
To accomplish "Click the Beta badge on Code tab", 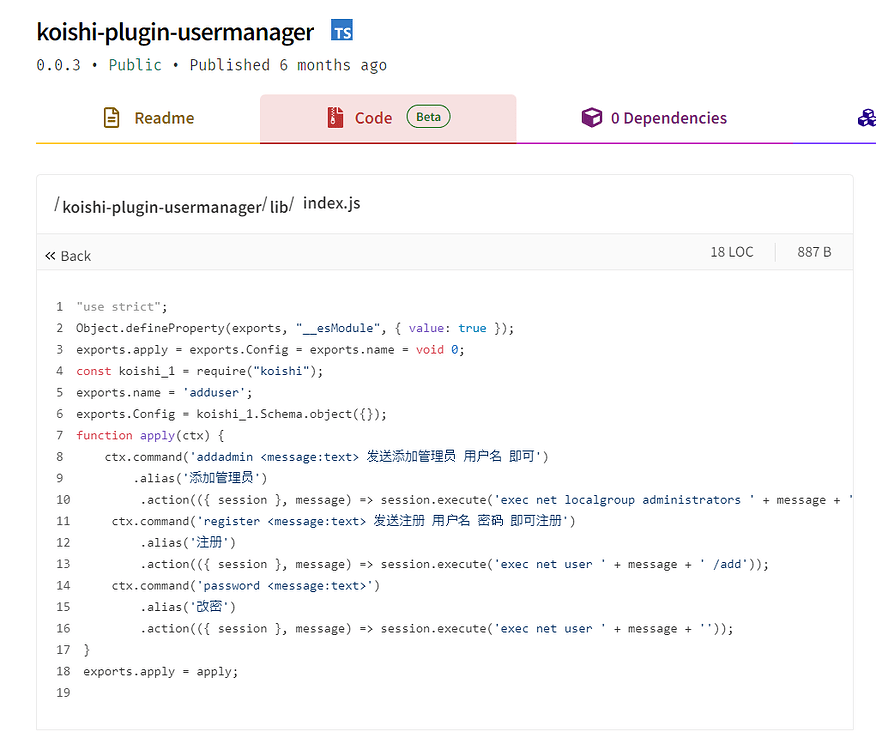I will pyautogui.click(x=429, y=117).
